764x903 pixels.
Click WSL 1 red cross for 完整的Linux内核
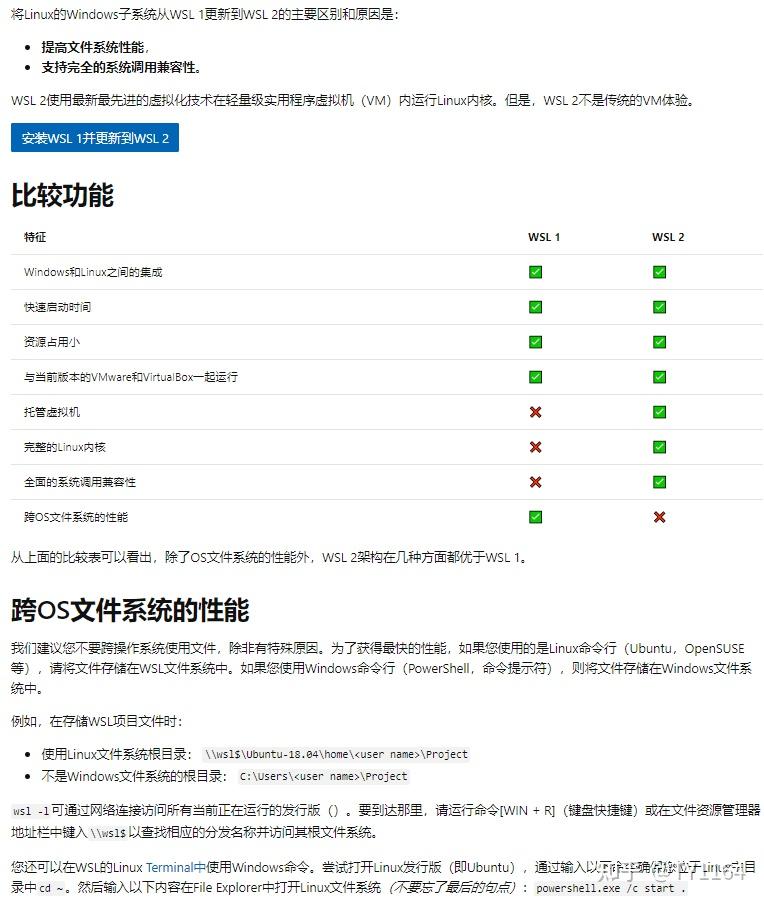[x=535, y=447]
